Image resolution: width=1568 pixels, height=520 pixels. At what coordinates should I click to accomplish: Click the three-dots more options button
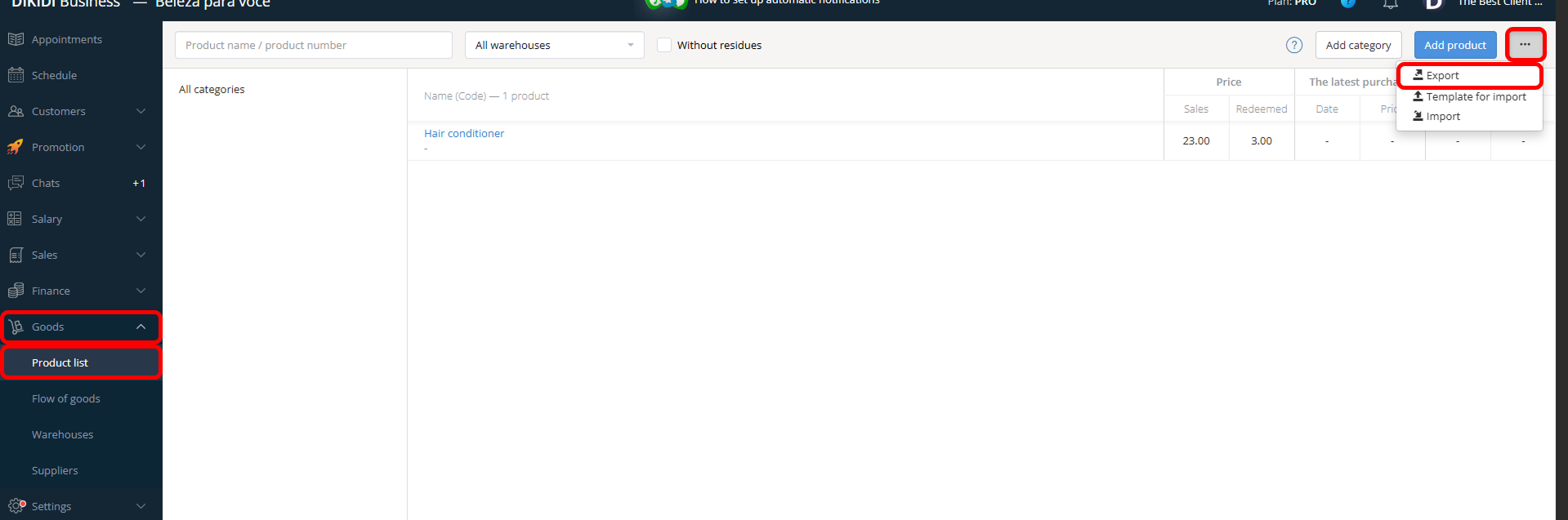(1525, 45)
